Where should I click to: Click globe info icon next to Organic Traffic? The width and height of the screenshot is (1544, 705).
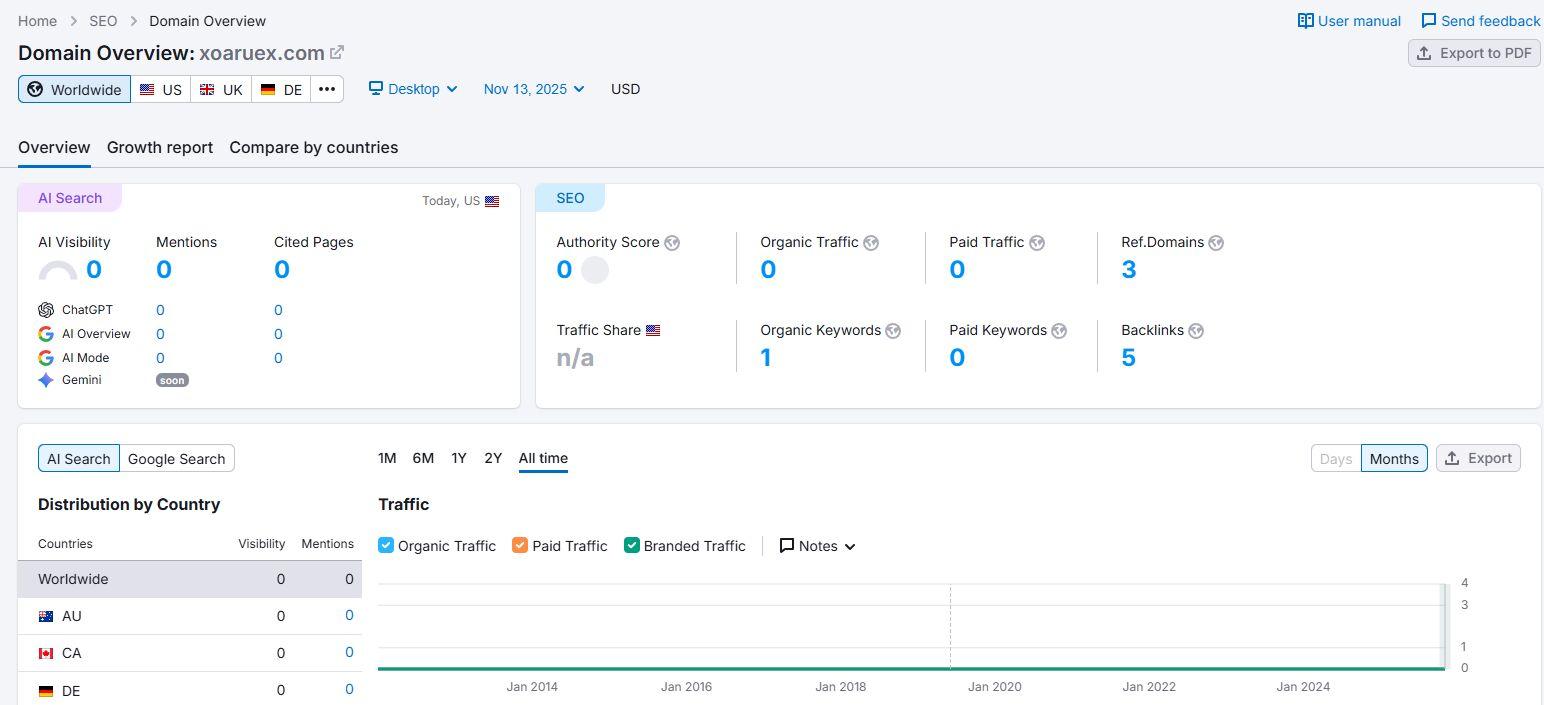(x=871, y=243)
